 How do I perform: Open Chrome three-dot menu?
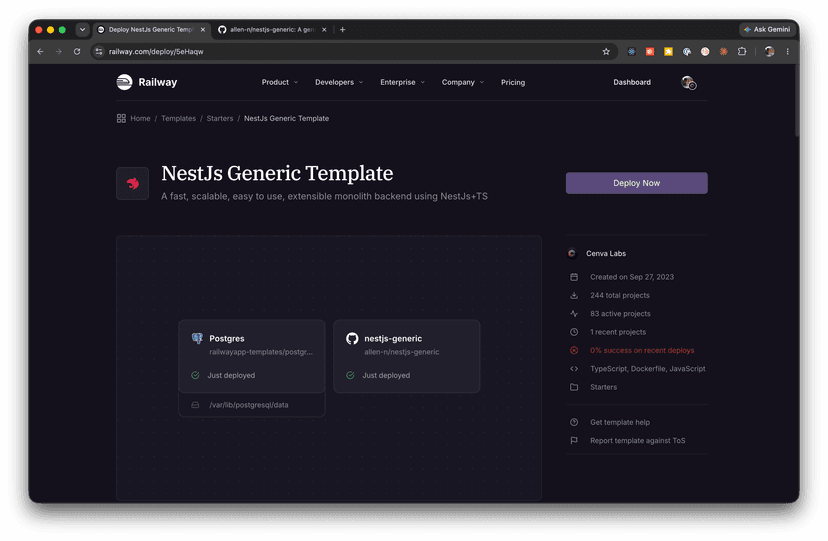click(x=787, y=51)
